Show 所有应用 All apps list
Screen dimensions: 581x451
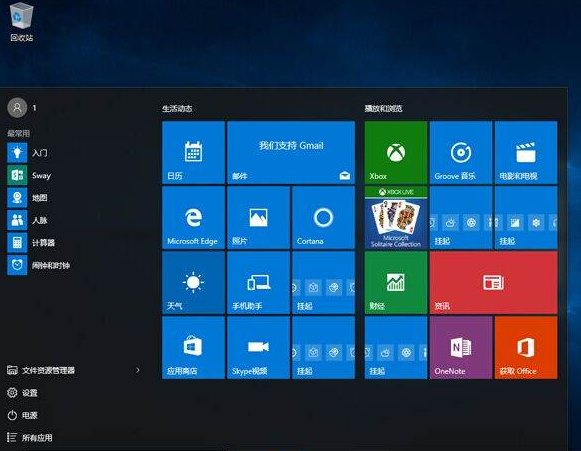tap(30, 438)
